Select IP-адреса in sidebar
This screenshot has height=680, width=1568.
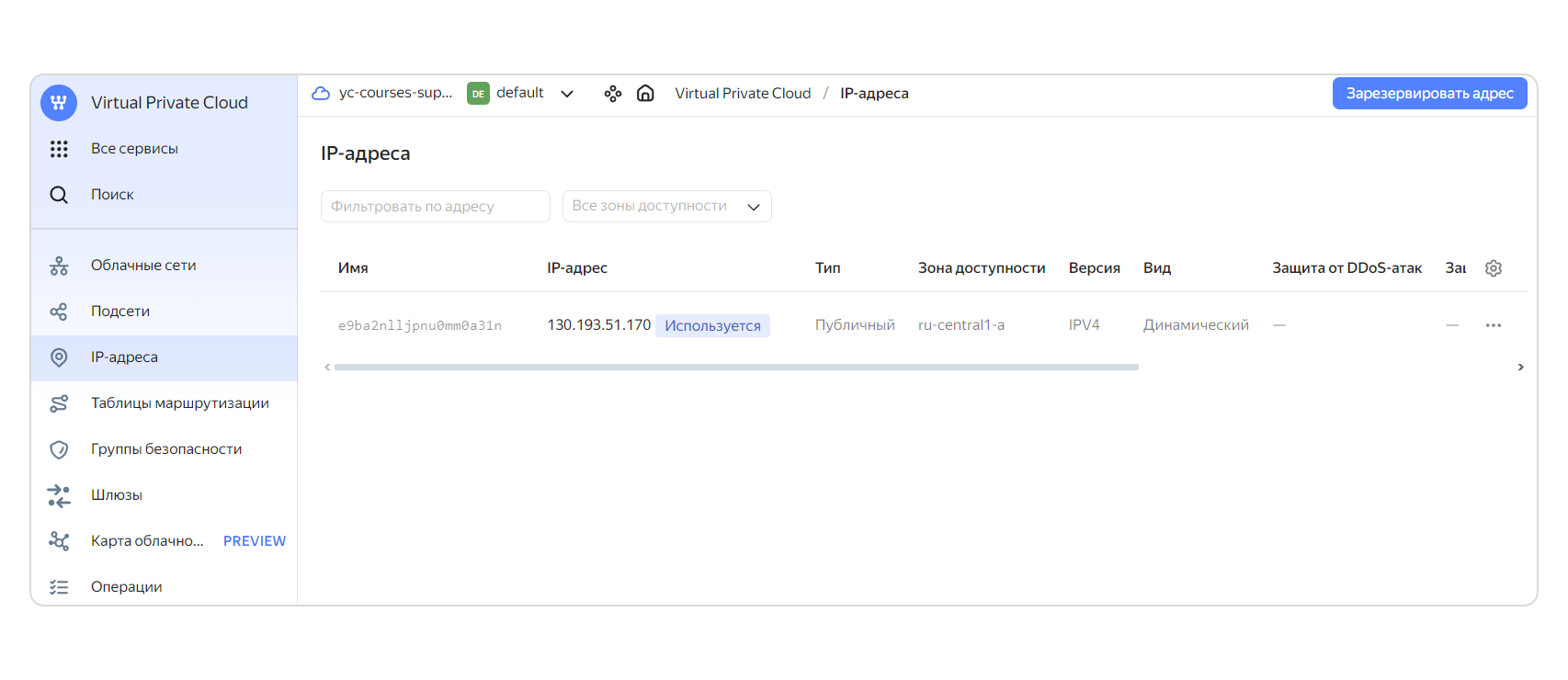(165, 357)
